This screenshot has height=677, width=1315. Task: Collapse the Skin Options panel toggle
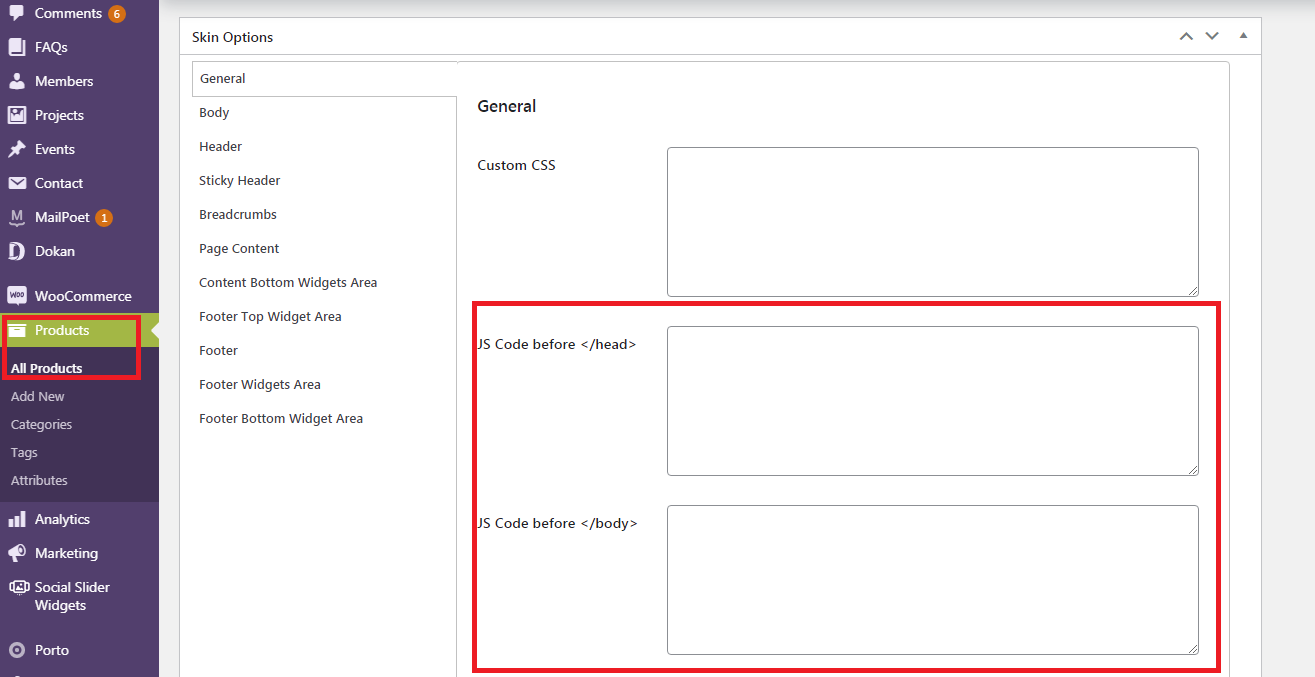[x=1243, y=36]
